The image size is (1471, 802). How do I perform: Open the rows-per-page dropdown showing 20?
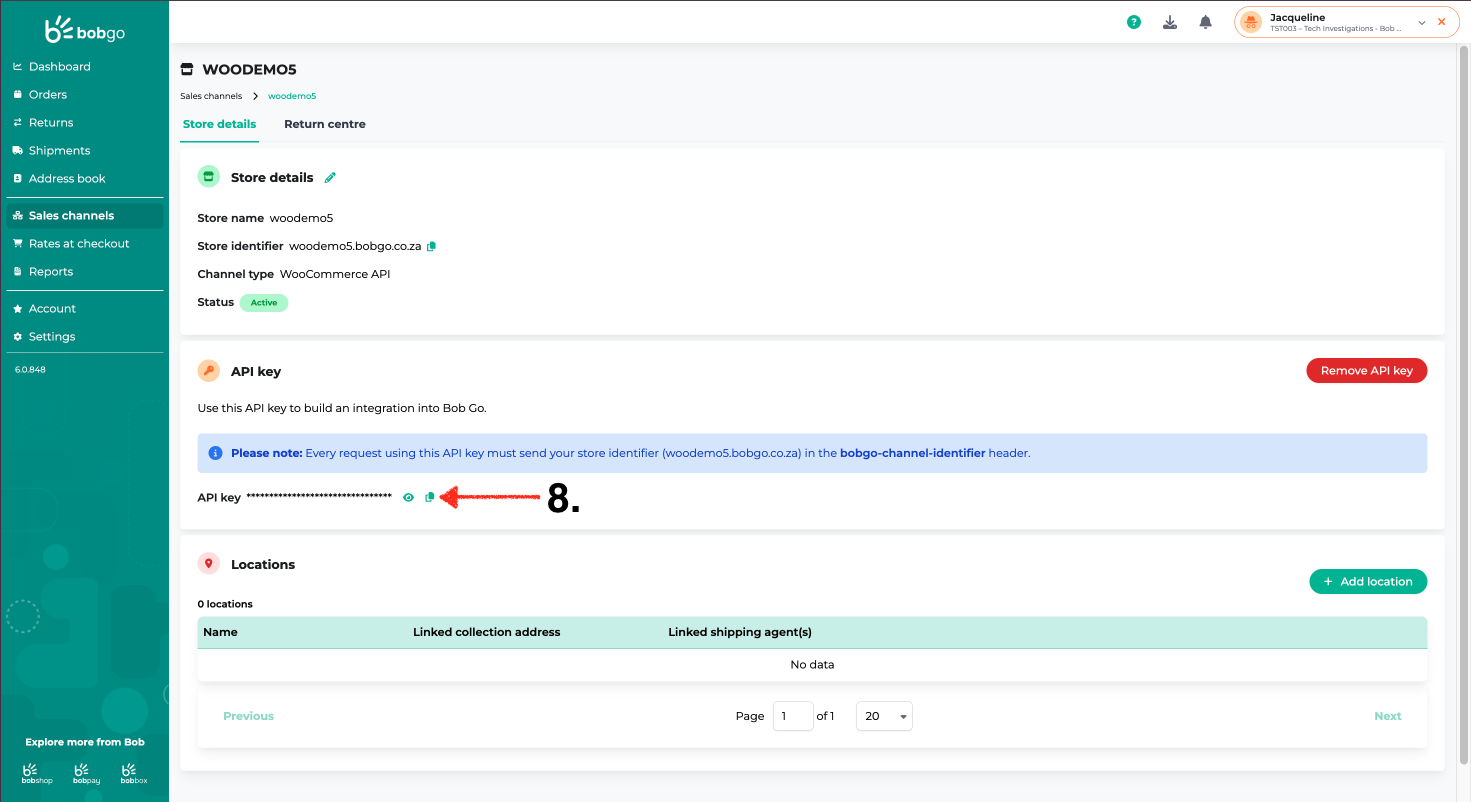tap(884, 716)
